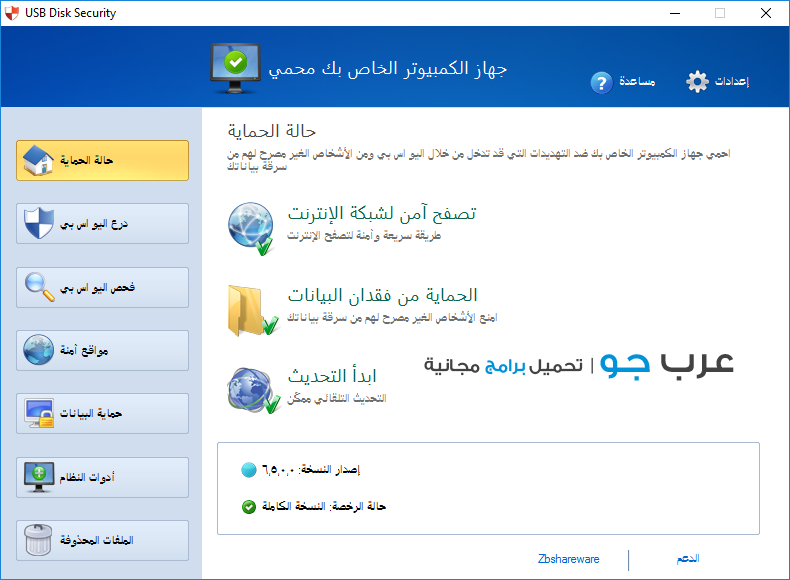
Task: Click the monitor with padlock icon
Action: tap(39, 414)
